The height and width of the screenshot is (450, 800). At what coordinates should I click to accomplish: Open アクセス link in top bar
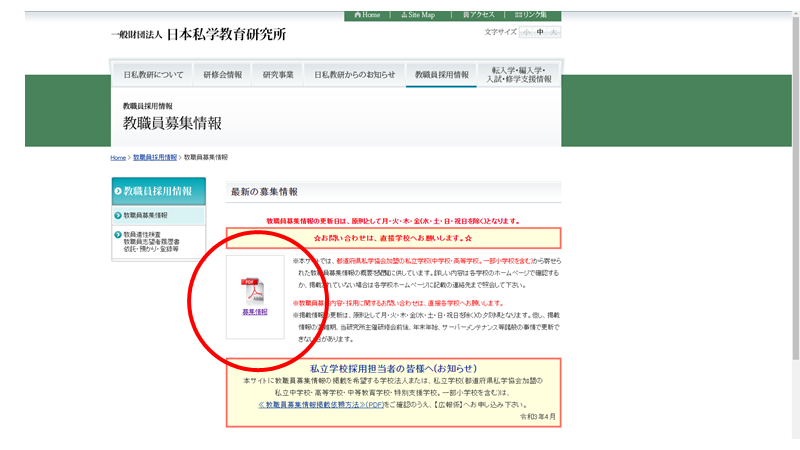tap(479, 15)
